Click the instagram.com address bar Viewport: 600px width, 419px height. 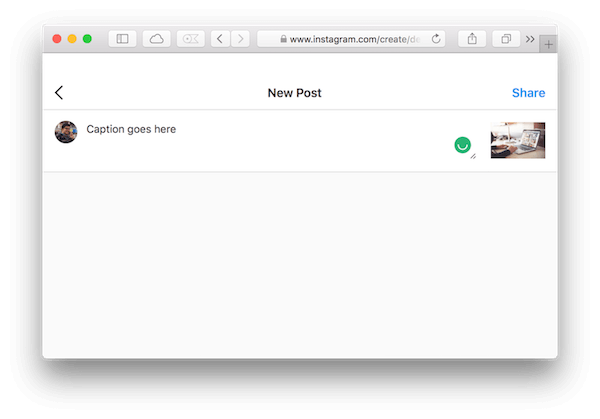pos(350,39)
